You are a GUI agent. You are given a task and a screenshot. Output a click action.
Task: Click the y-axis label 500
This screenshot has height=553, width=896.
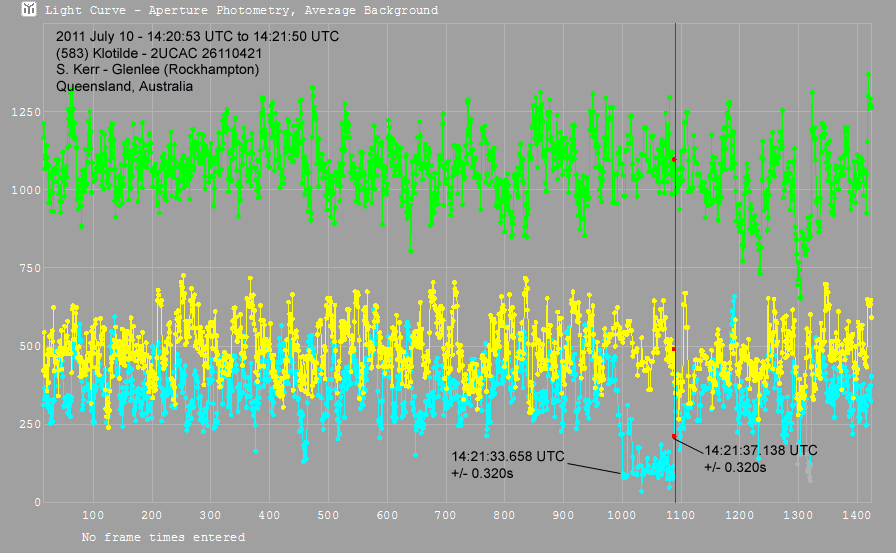(30, 346)
